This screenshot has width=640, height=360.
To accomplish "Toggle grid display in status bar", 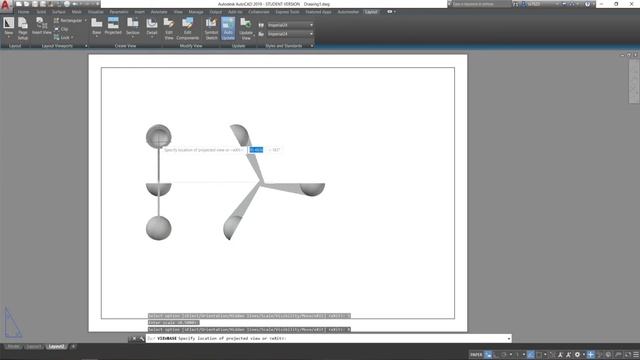I will pyautogui.click(x=489, y=355).
